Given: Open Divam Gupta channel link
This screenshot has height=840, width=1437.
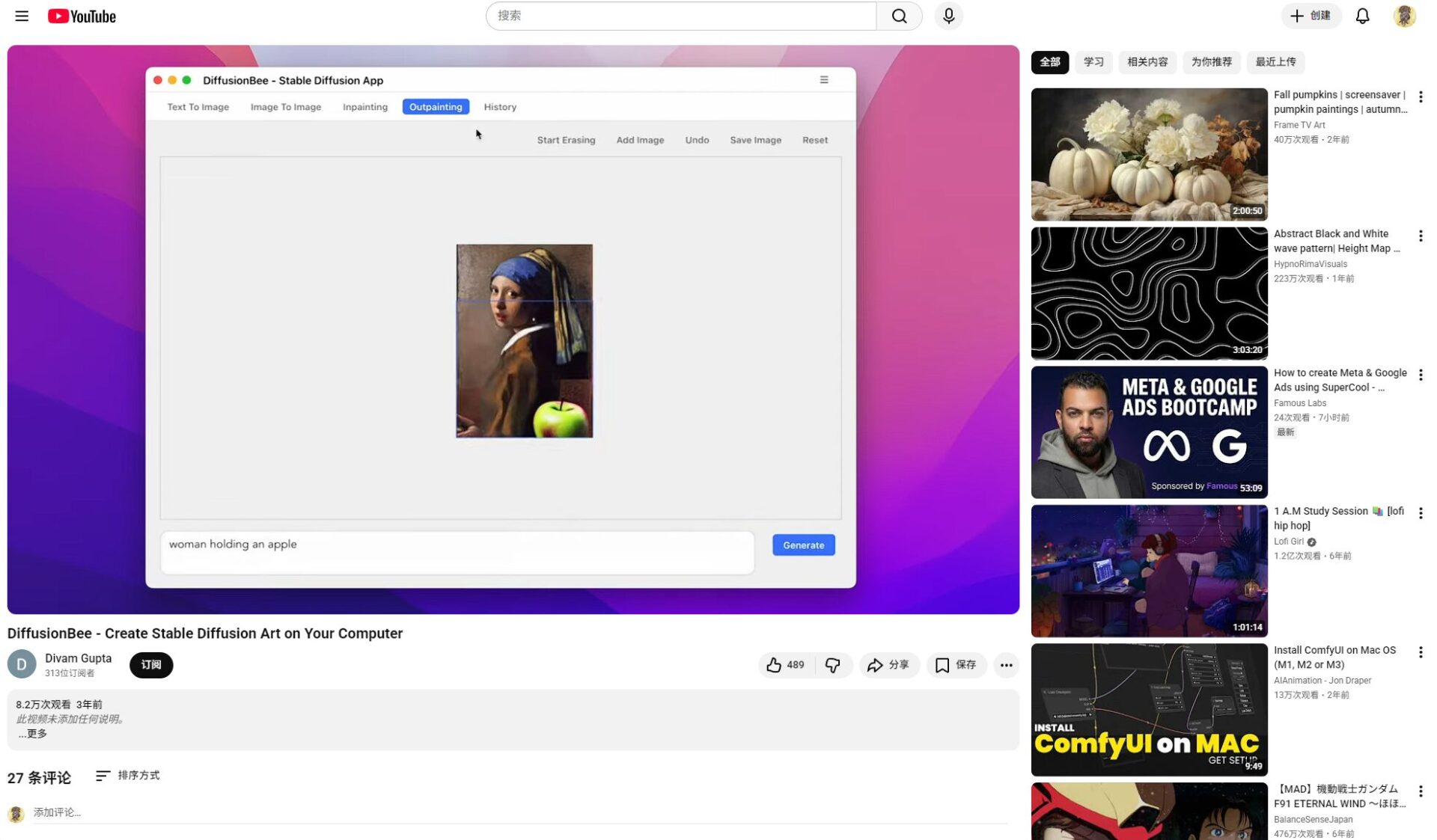Looking at the screenshot, I should tap(78, 658).
